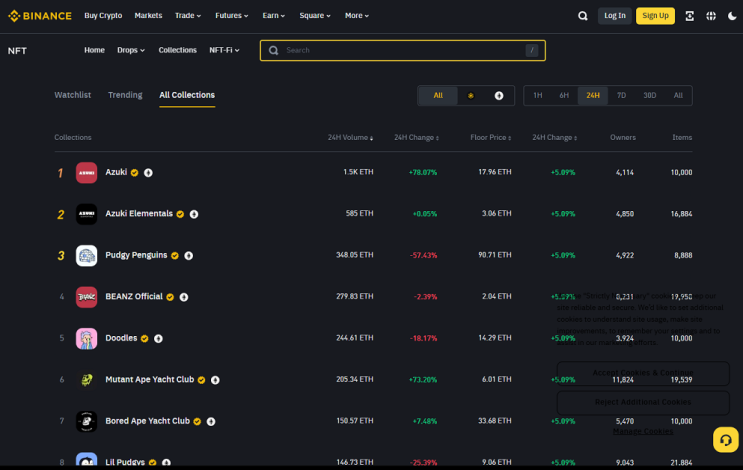Focus the NFT search field
This screenshot has width=743, height=470.
click(x=403, y=50)
